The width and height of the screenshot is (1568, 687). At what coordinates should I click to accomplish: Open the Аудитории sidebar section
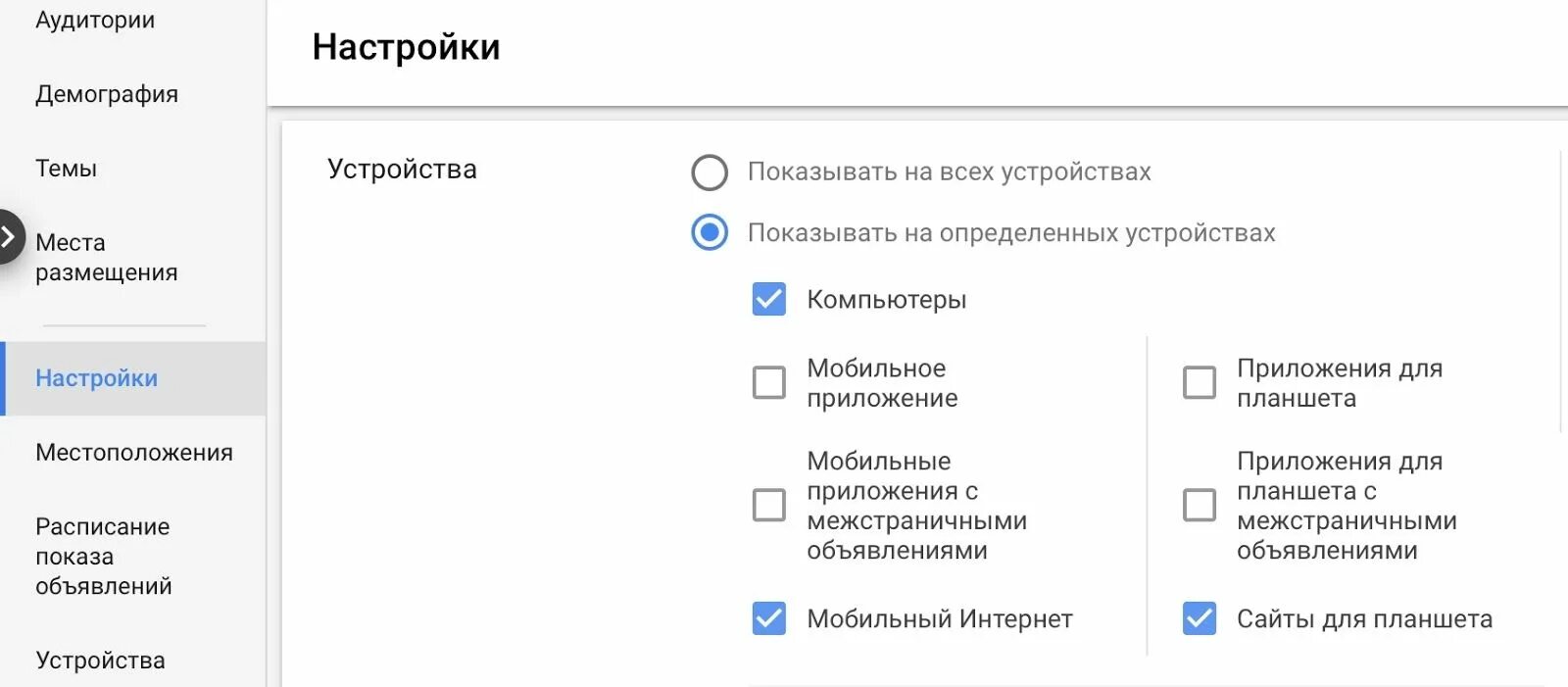[x=95, y=21]
